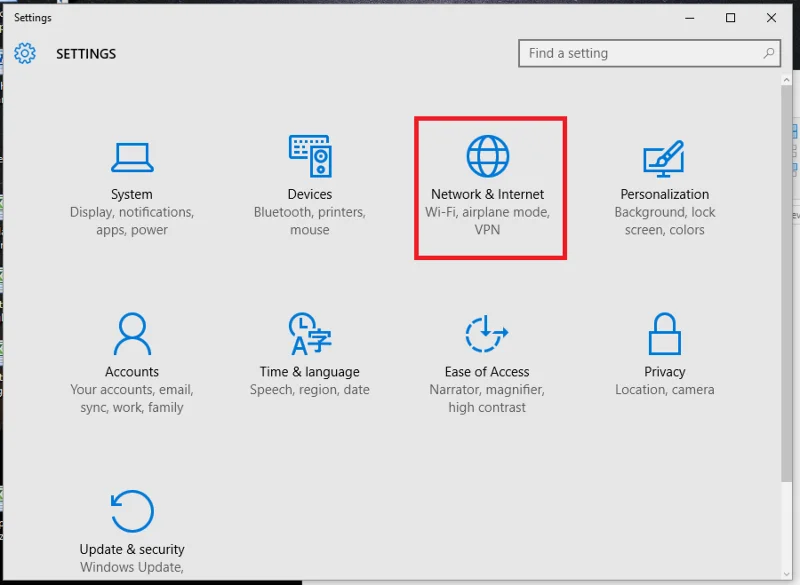Click the scrollbar down arrow
The width and height of the screenshot is (800, 585).
click(786, 574)
